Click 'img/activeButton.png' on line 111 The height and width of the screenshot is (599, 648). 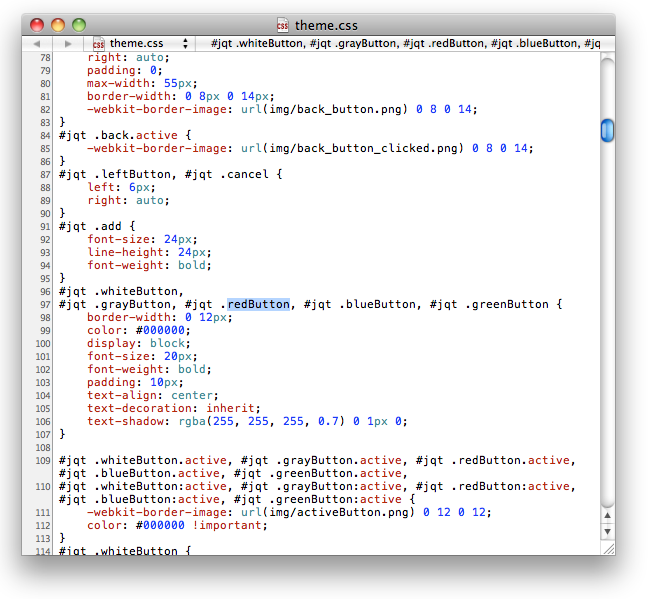(338, 513)
